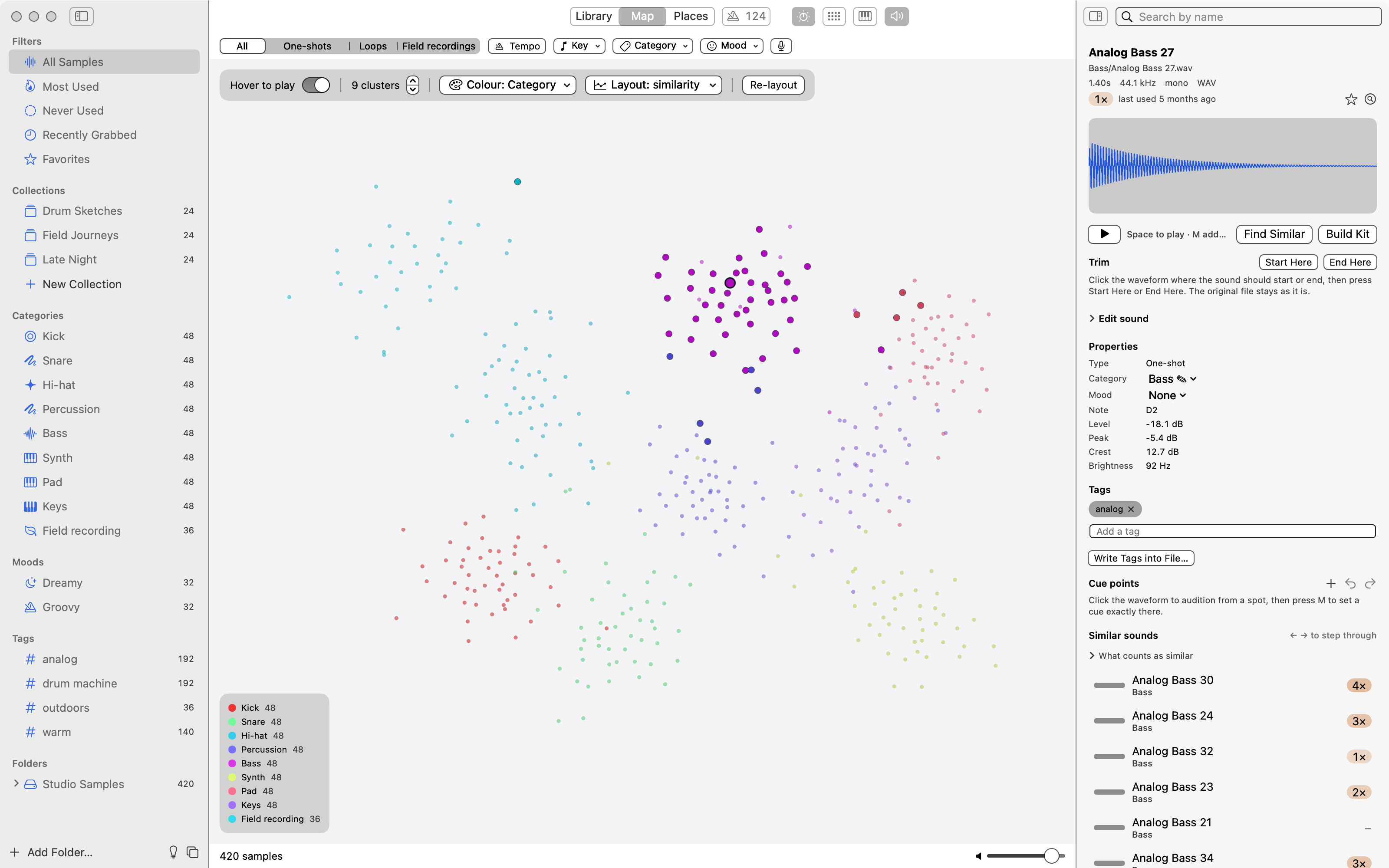Switch to the Library tab
This screenshot has height=868, width=1389.
pos(593,16)
